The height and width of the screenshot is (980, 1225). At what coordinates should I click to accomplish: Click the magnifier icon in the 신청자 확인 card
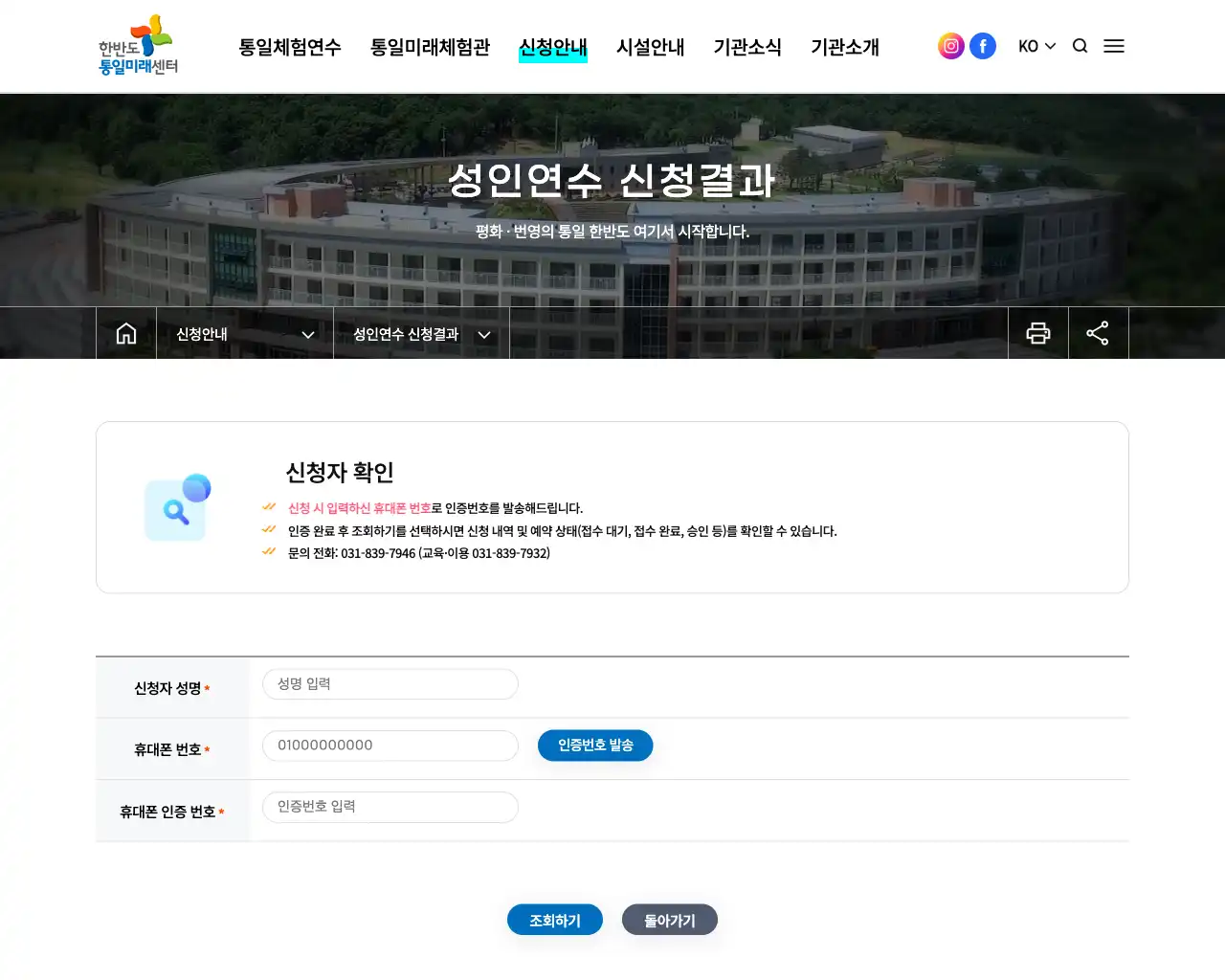coord(176,508)
